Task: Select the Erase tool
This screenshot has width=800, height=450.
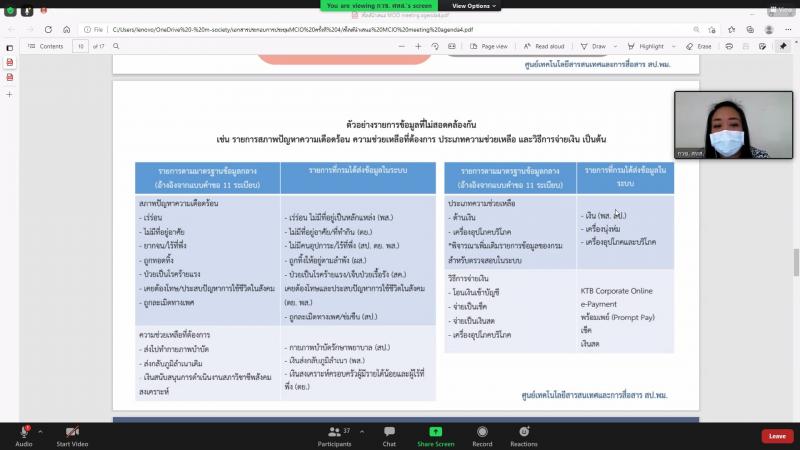Action: tap(698, 46)
